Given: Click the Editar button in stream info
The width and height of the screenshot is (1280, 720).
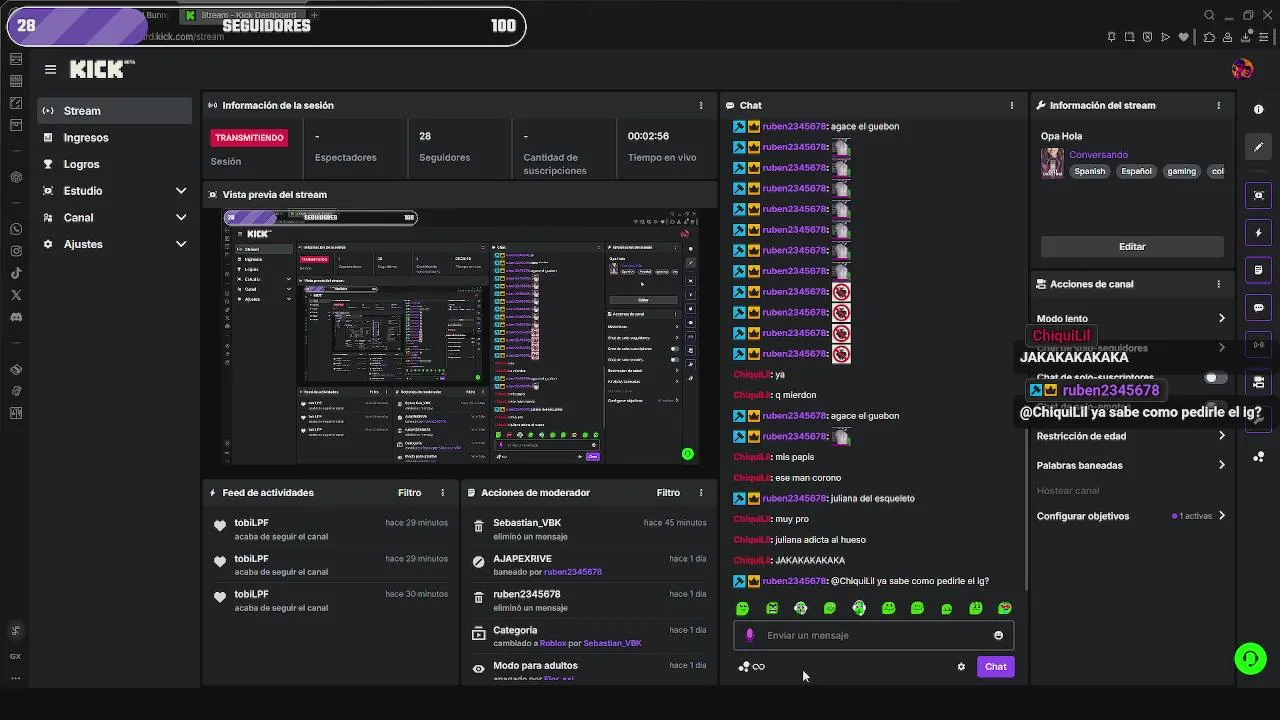Looking at the screenshot, I should click(1132, 246).
